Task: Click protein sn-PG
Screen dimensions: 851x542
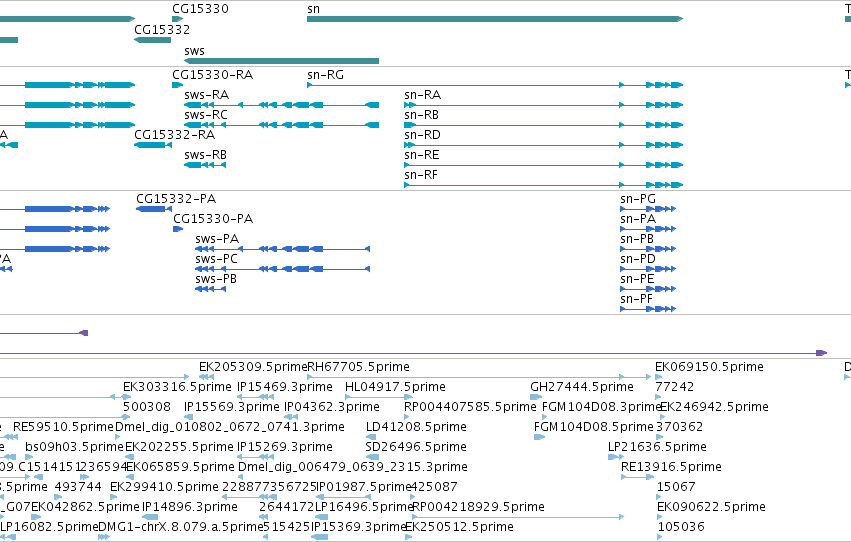Action: (x=648, y=209)
